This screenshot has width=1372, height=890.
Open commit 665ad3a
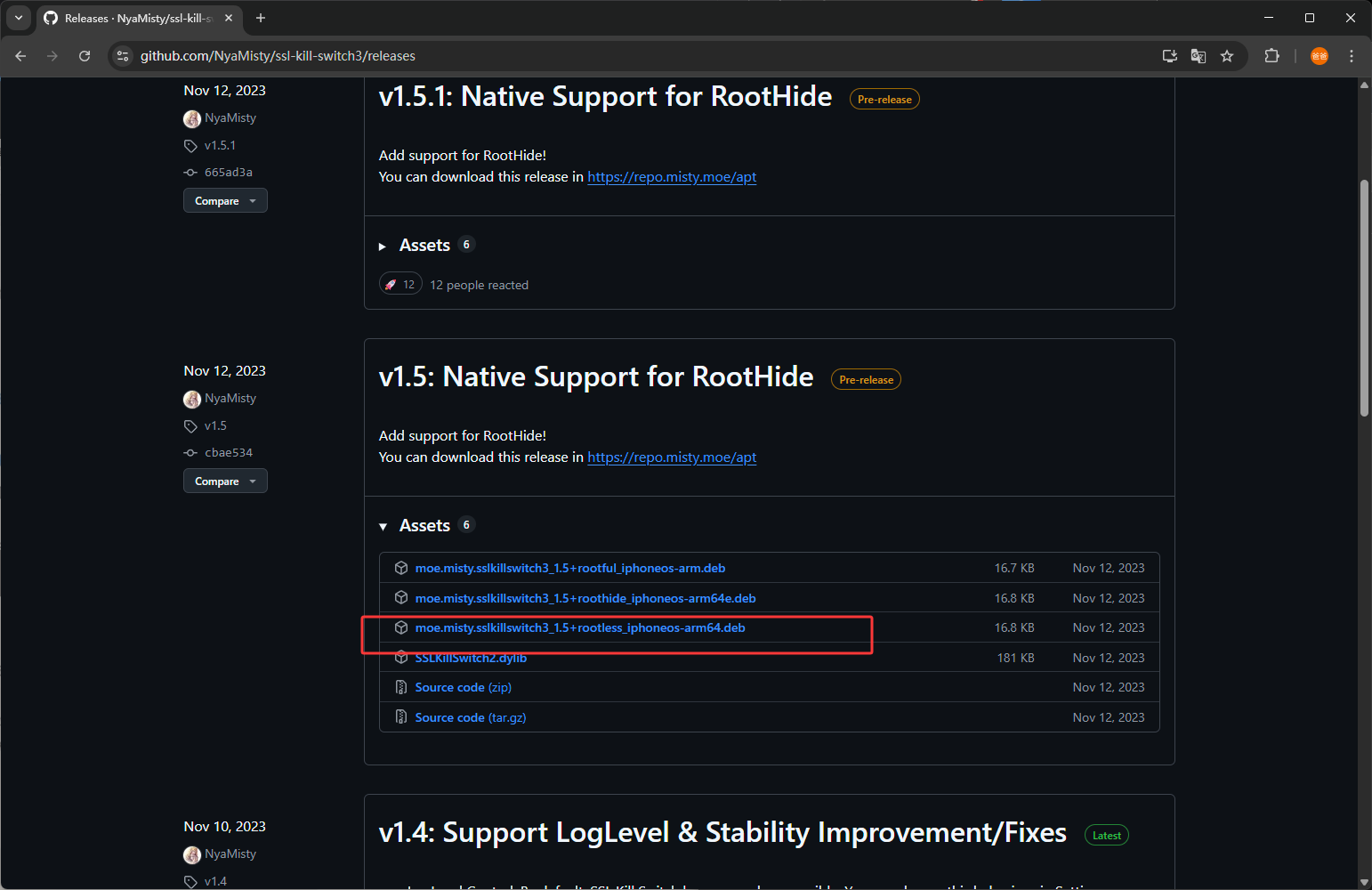[x=228, y=173]
